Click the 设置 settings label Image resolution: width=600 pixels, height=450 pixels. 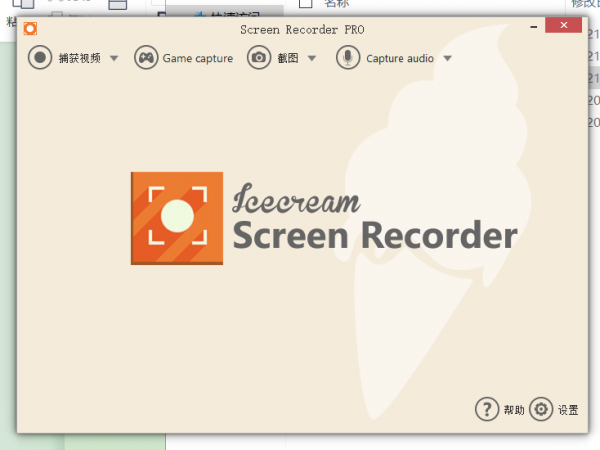[568, 410]
